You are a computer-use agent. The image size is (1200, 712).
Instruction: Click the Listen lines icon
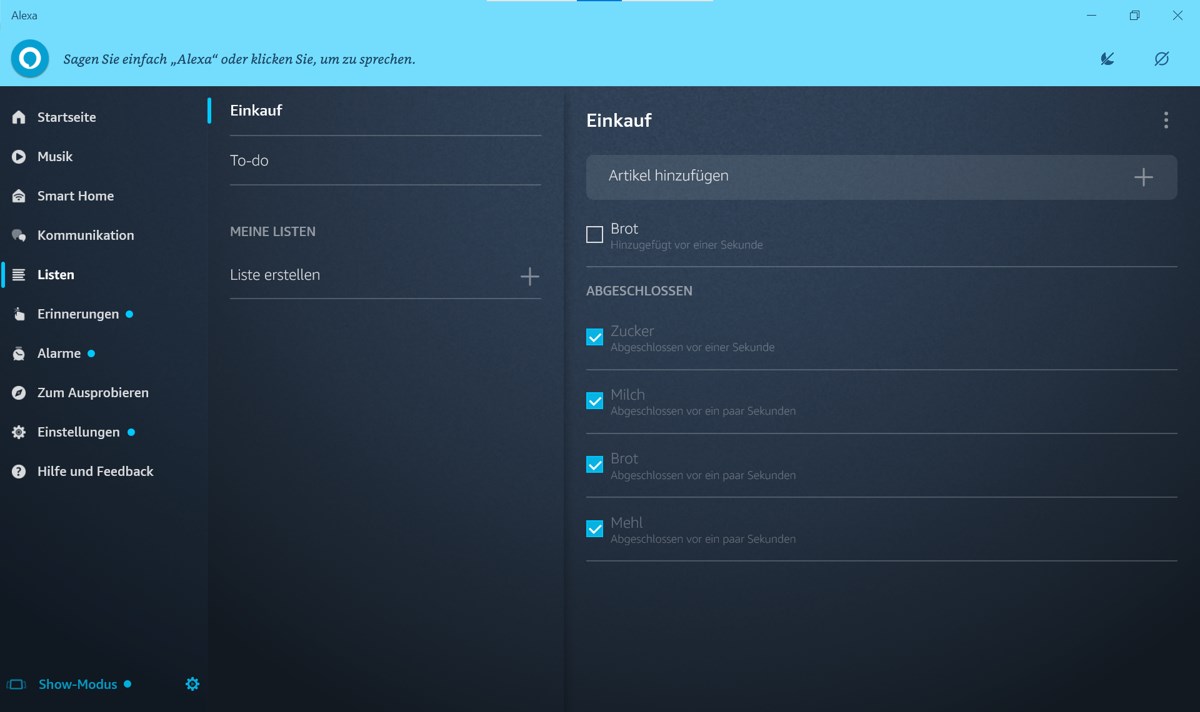(x=18, y=274)
